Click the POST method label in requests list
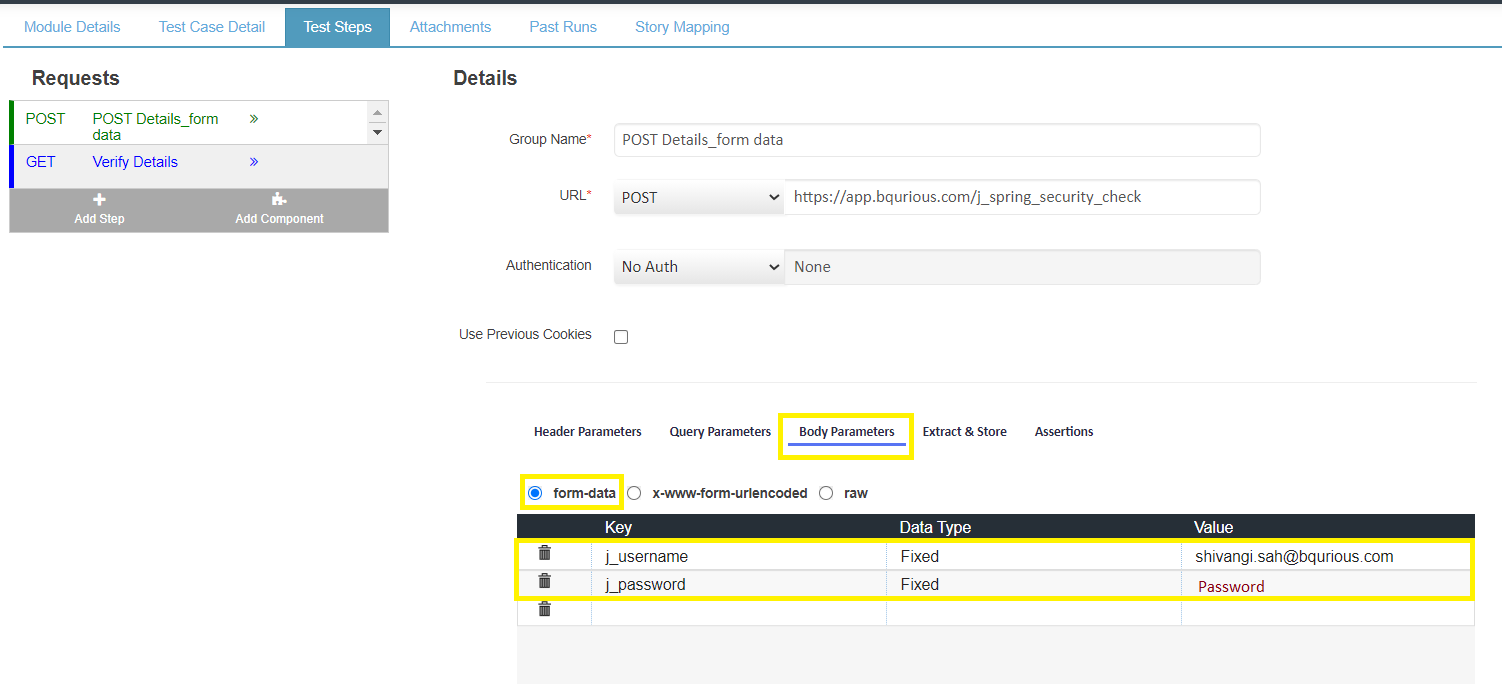The height and width of the screenshot is (684, 1502). click(45, 119)
